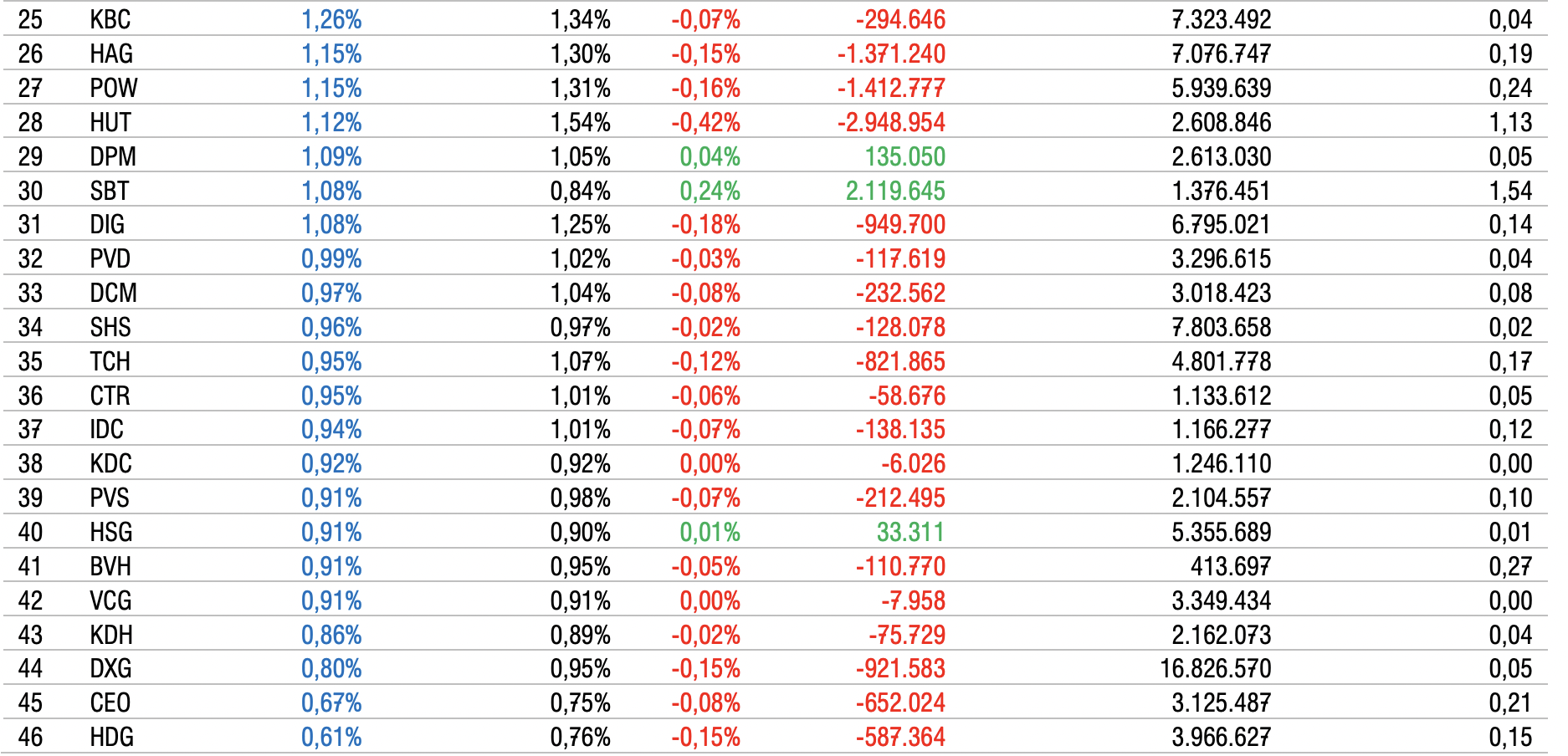Viewport: 1568px width, 756px height.
Task: Click BVH's 413.697 volume cell
Action: pyautogui.click(x=1231, y=566)
